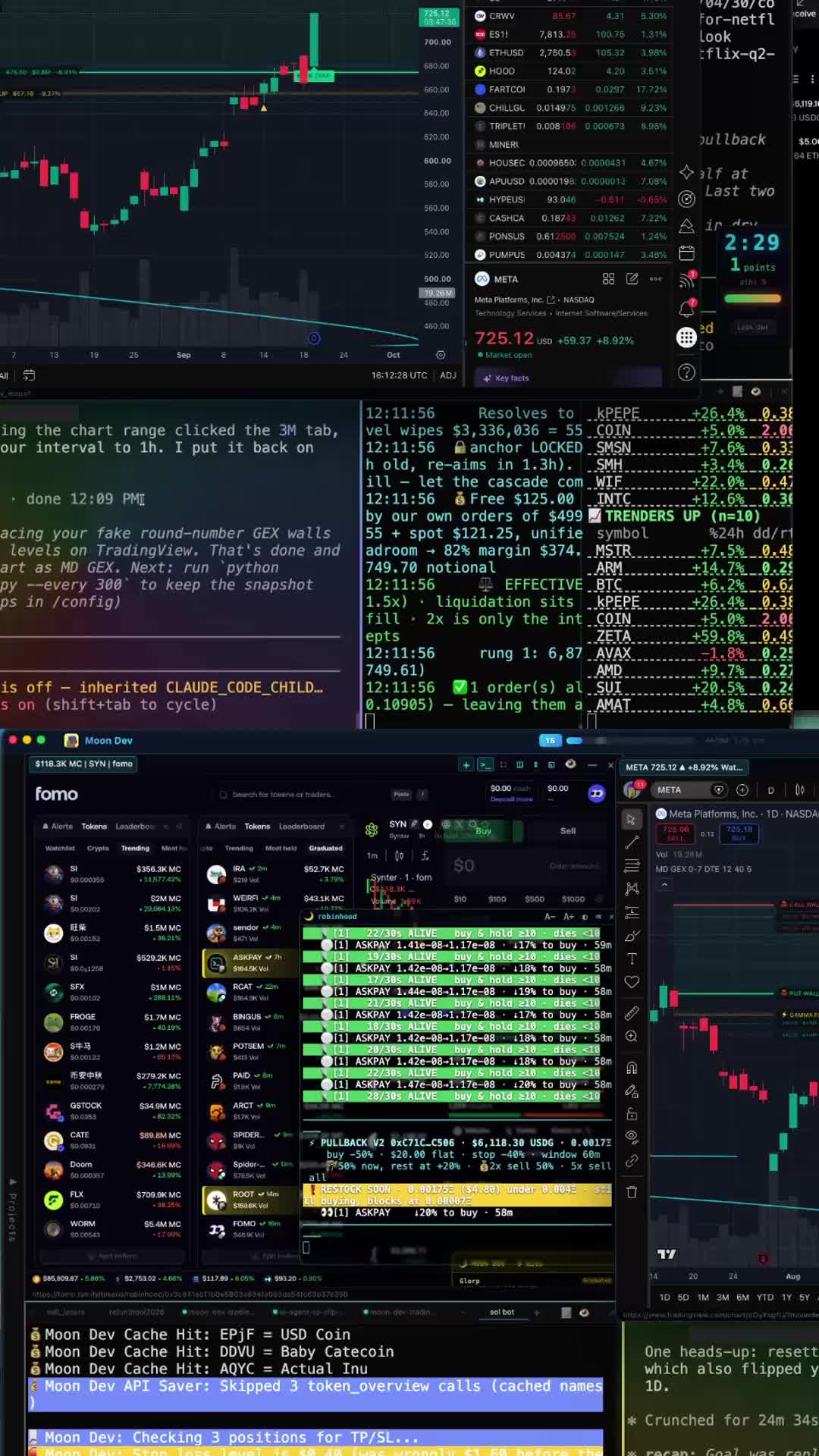This screenshot has height=1456, width=819.
Task: Open the three-dot more menu for META
Action: [x=656, y=279]
